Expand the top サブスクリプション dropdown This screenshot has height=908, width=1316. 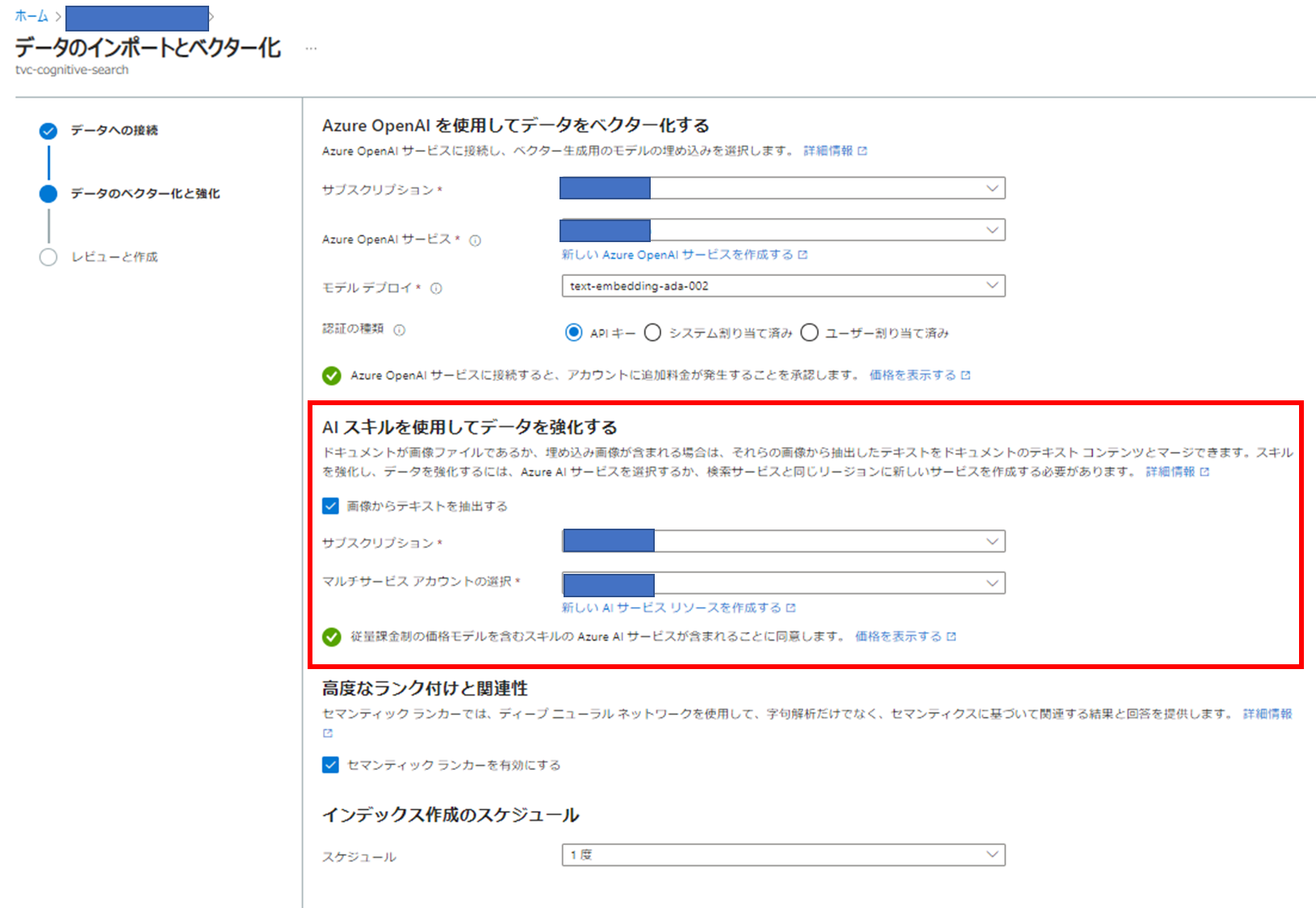(x=782, y=188)
